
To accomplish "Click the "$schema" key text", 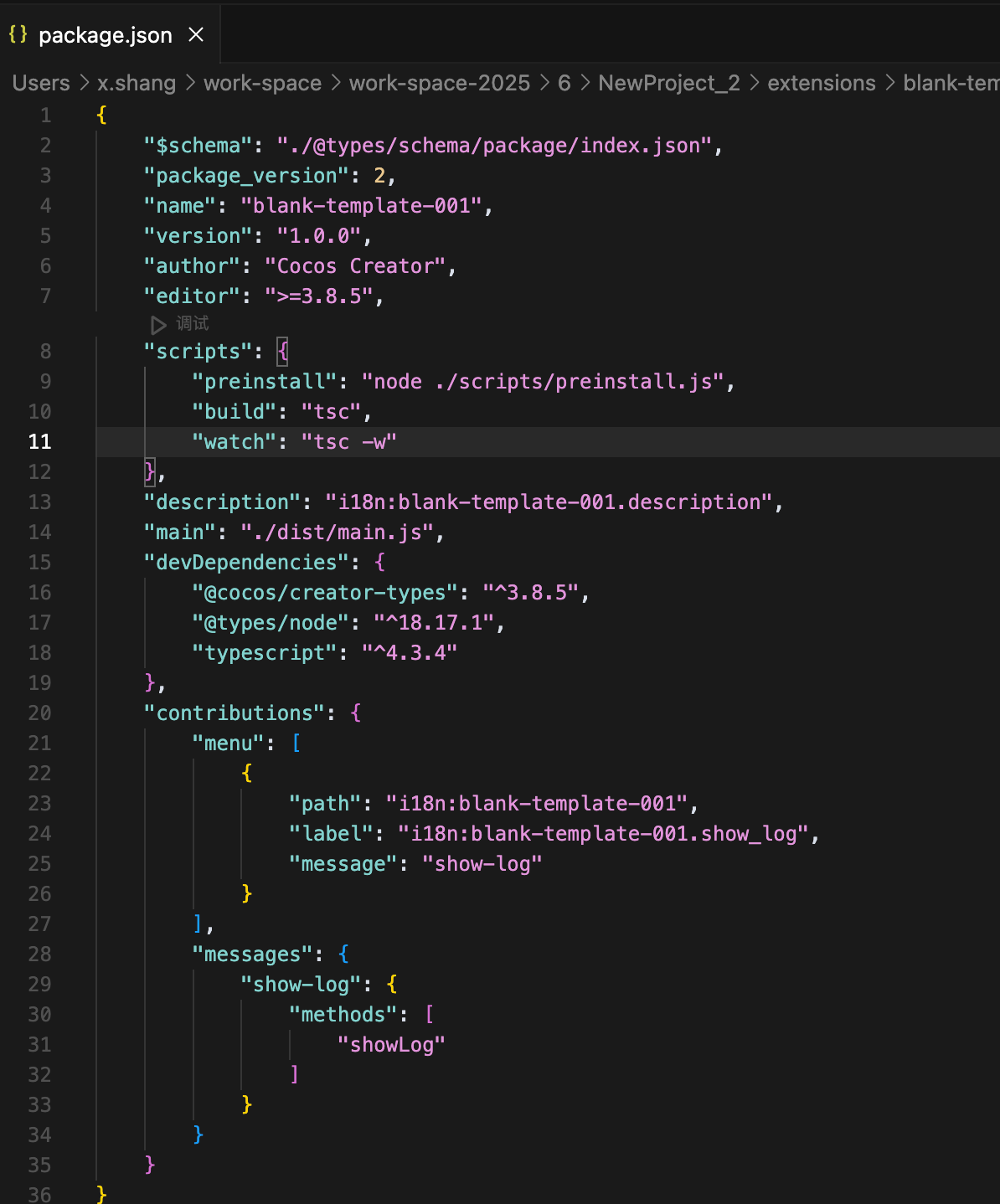I will [198, 145].
